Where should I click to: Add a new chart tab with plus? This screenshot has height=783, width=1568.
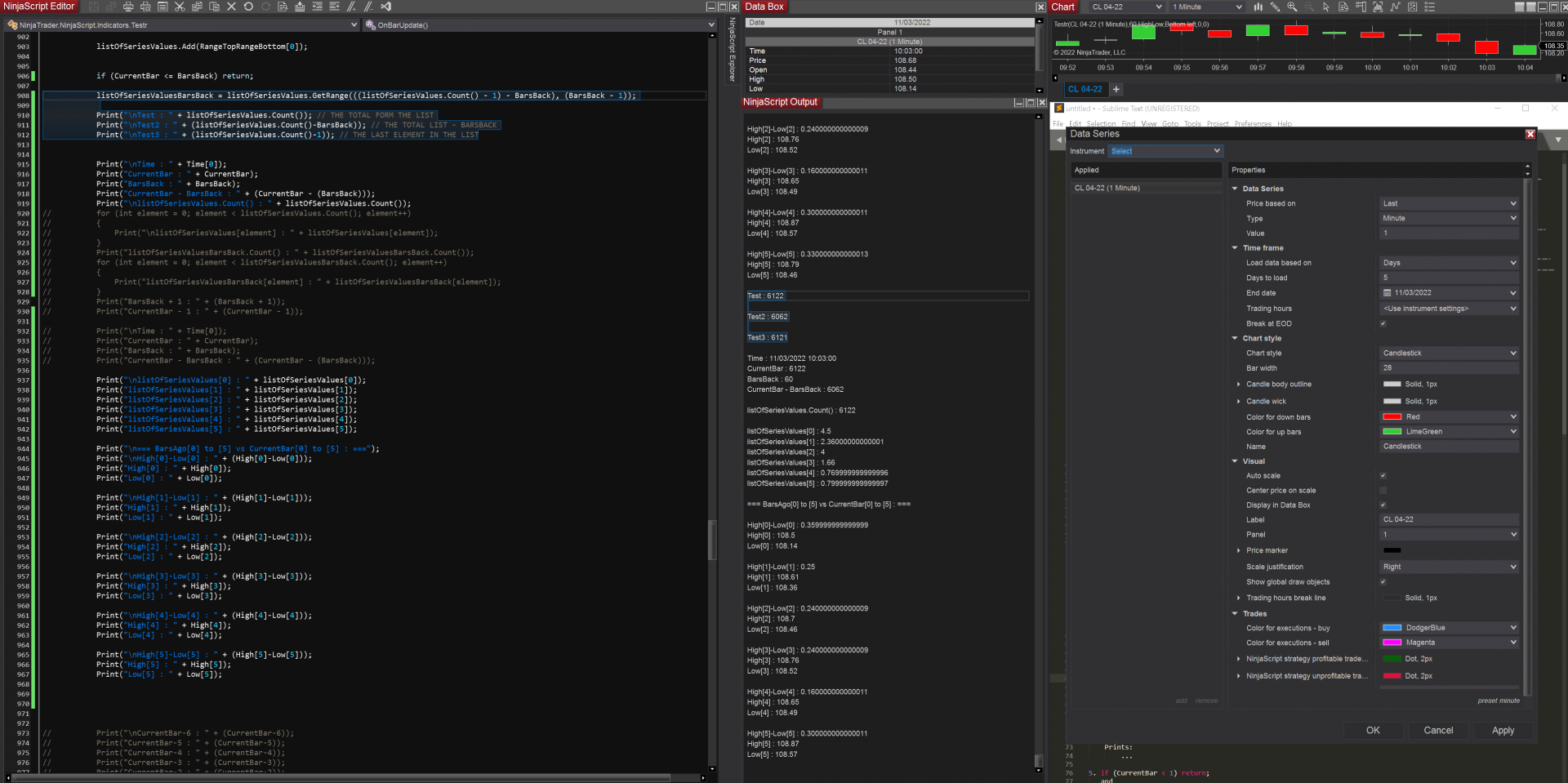[1116, 89]
